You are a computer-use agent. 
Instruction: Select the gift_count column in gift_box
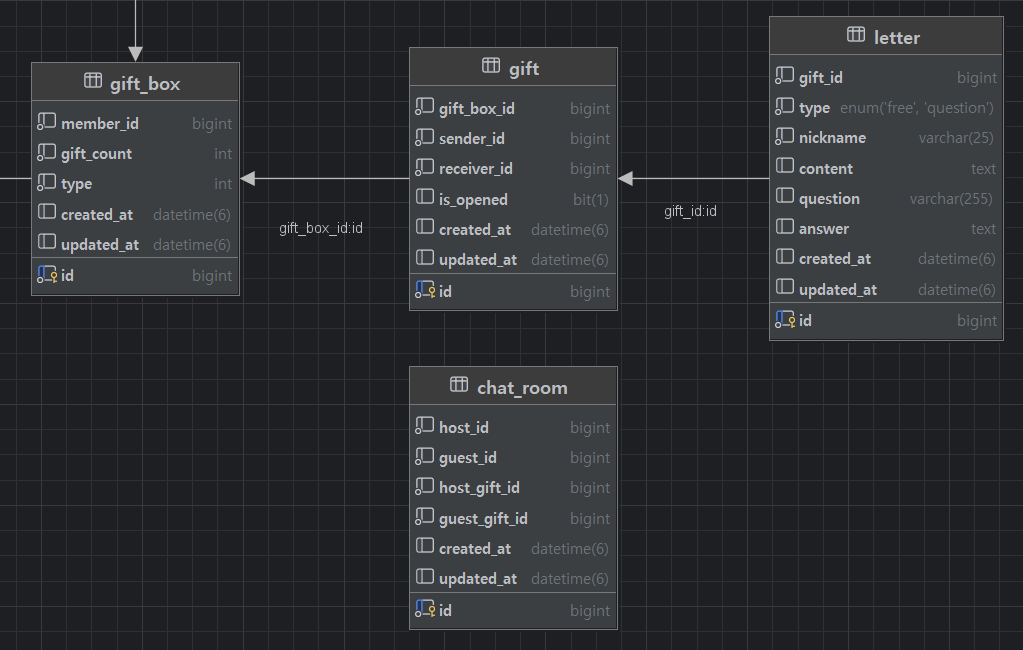click(96, 154)
